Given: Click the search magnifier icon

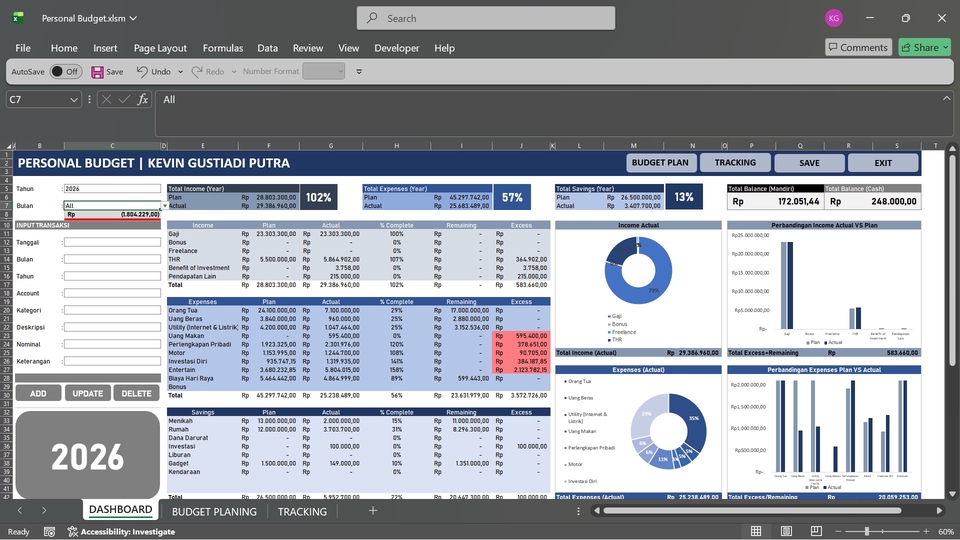Looking at the screenshot, I should 372,18.
